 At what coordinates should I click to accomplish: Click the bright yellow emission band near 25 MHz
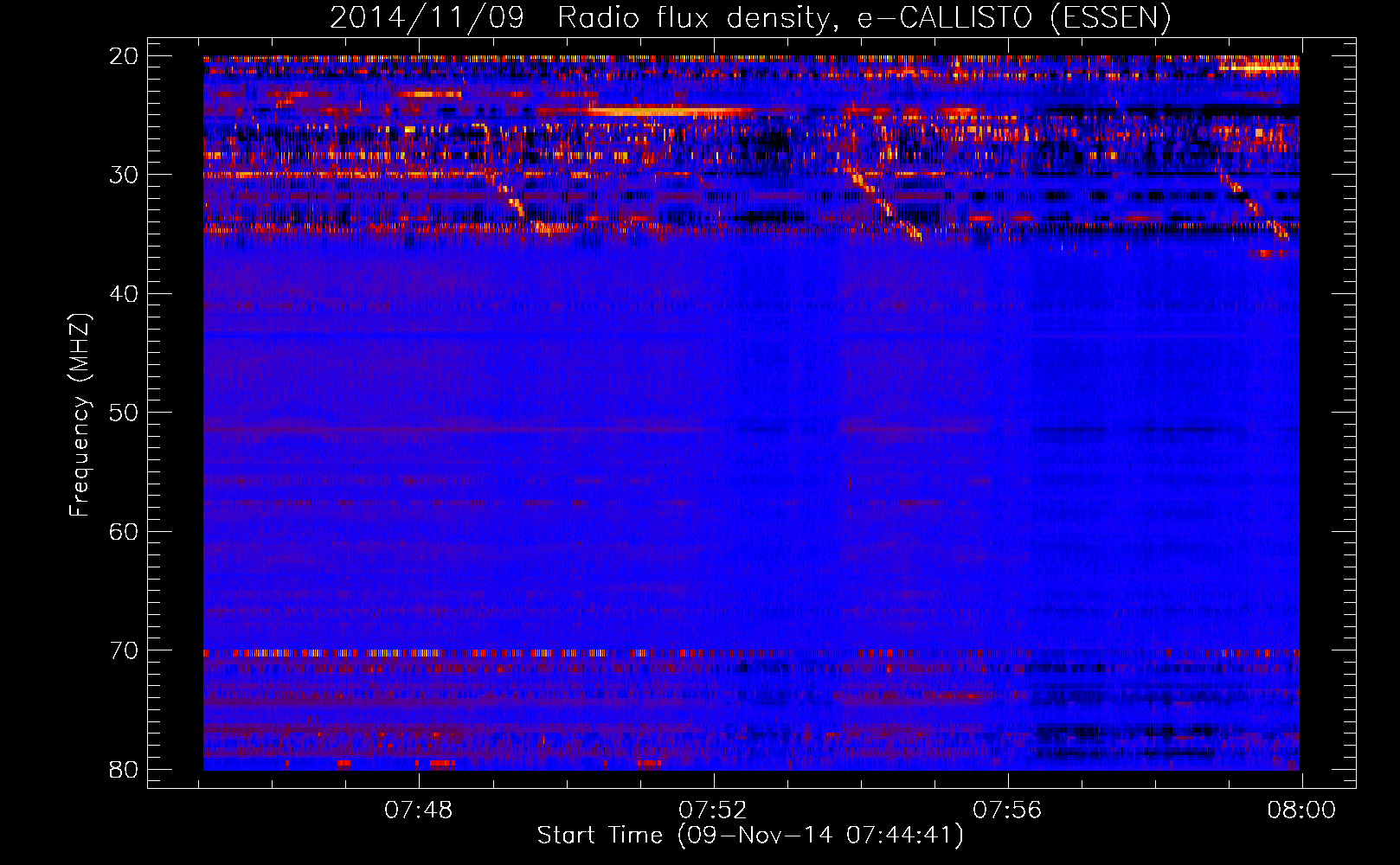[666, 111]
